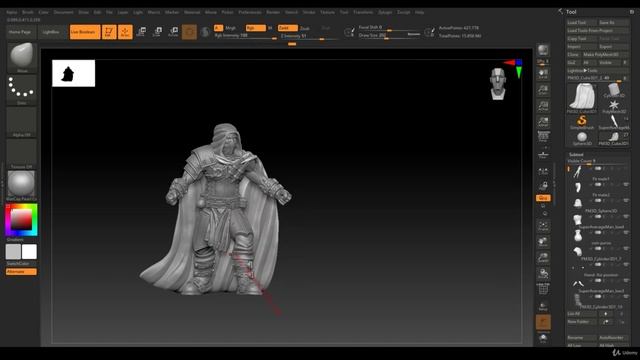Click the Local Symmetry icon

click(543, 172)
